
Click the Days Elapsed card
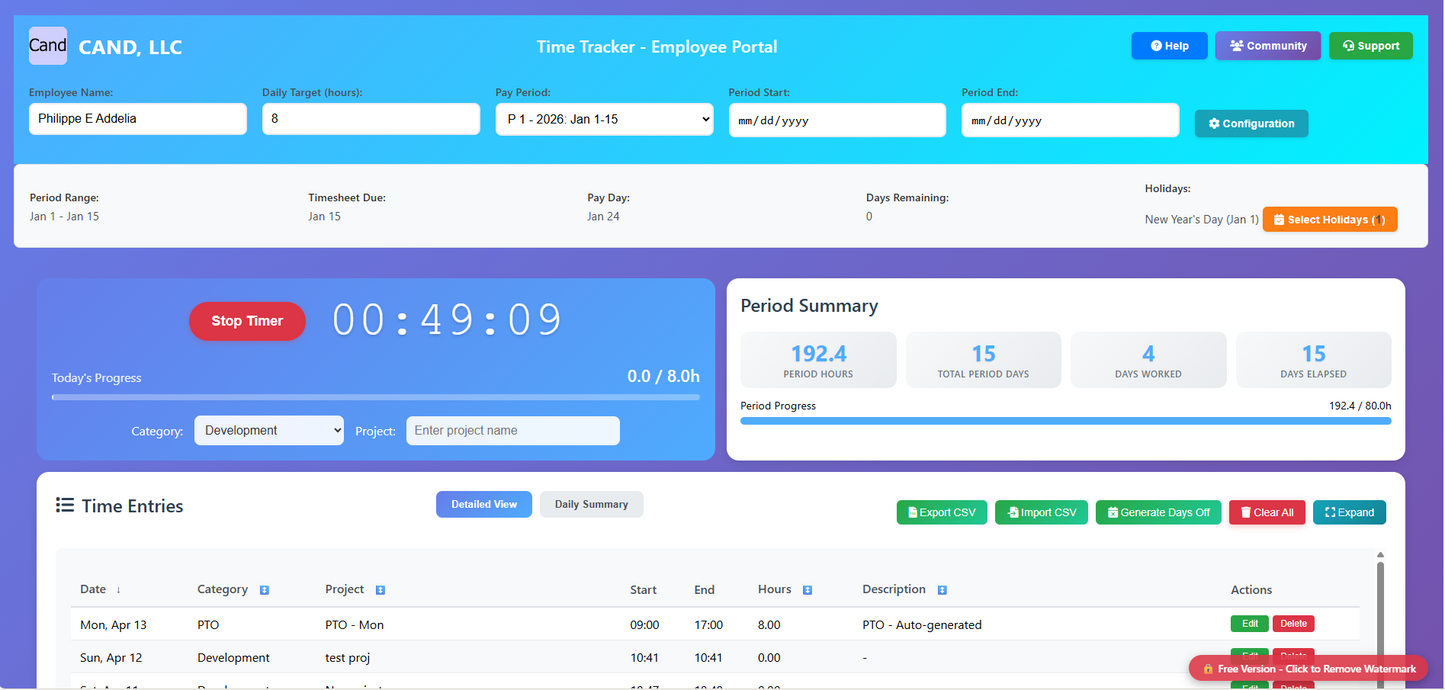1313,360
